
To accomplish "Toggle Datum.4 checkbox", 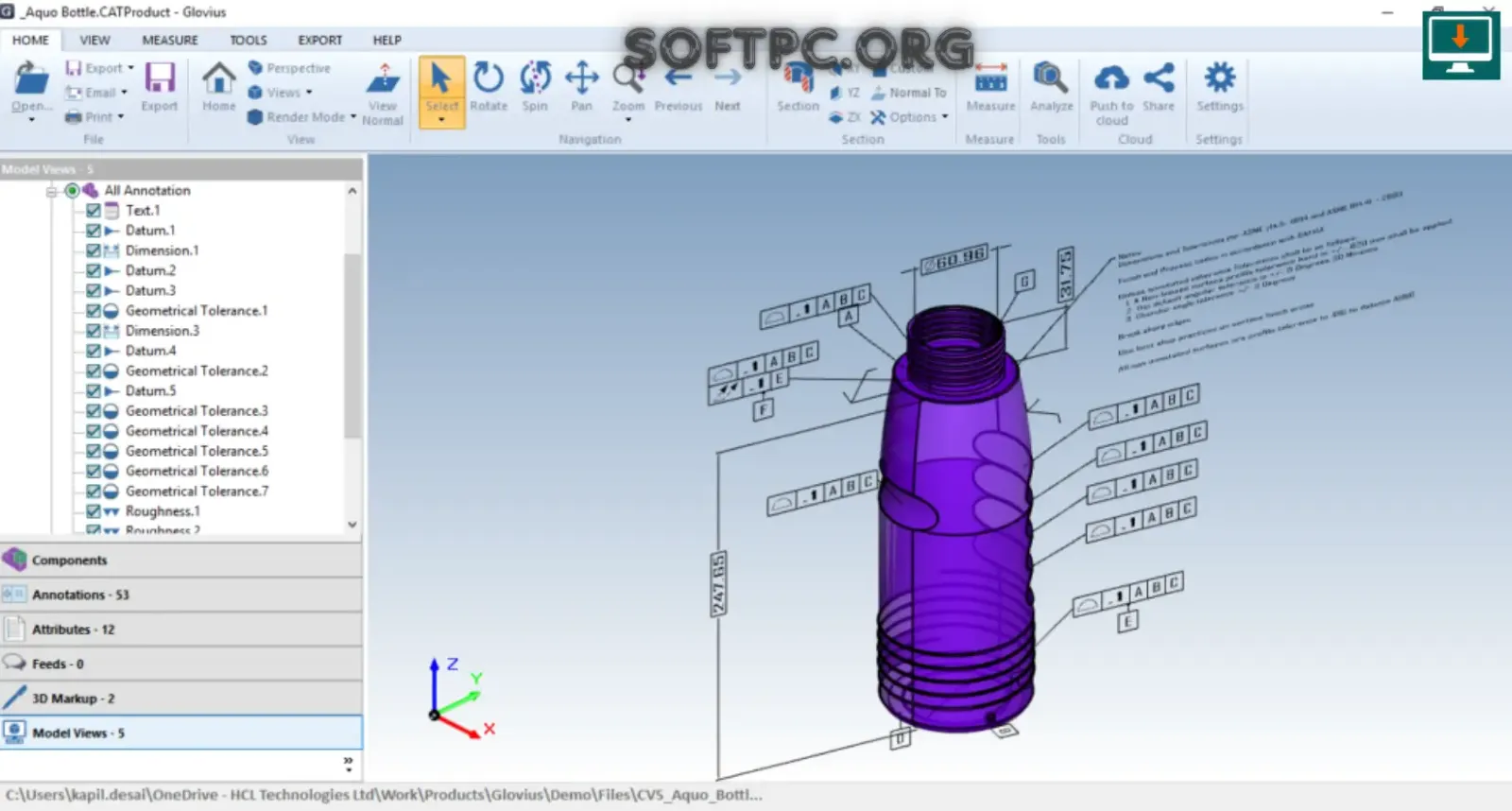I will [x=94, y=351].
